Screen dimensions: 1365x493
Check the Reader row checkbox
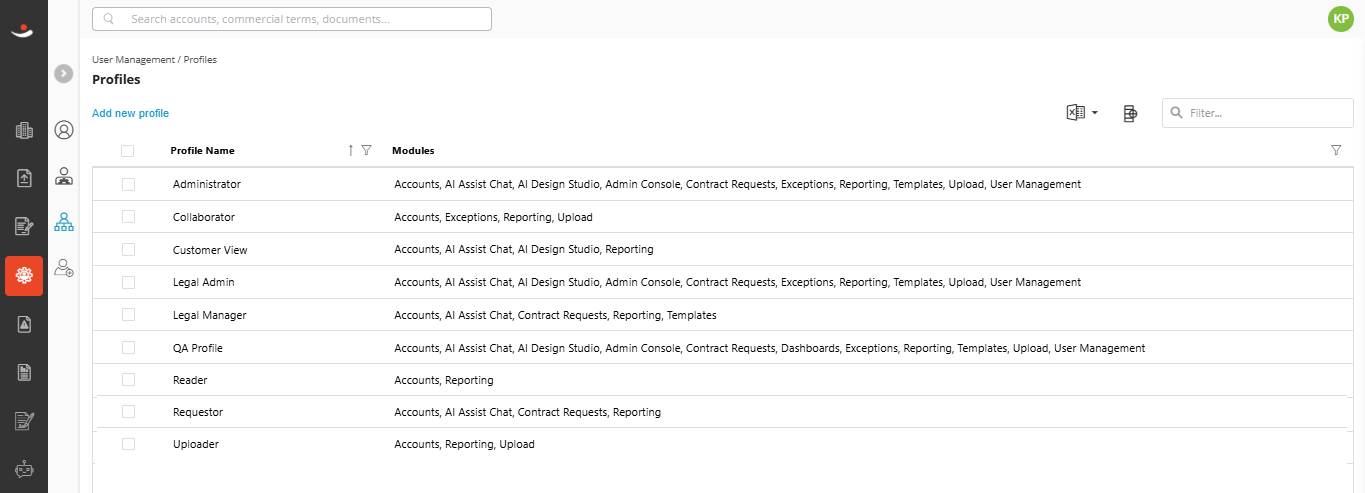[128, 380]
